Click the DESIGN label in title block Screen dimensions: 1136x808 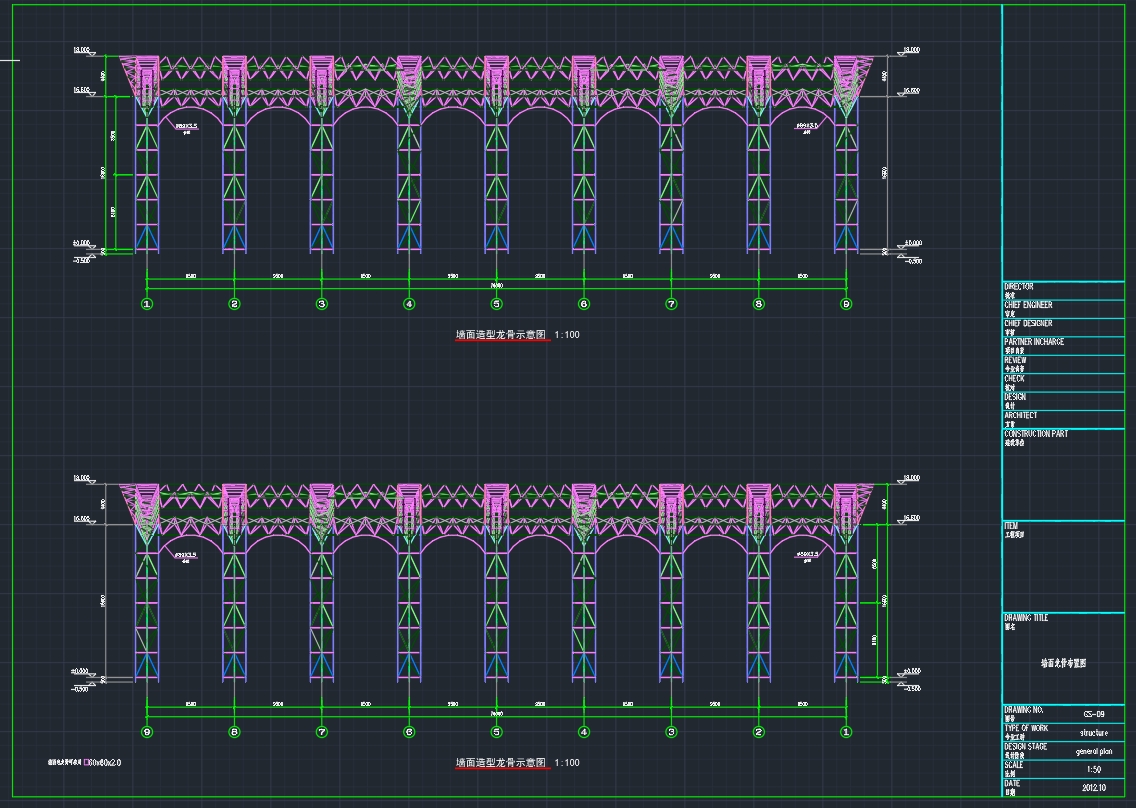click(1015, 397)
